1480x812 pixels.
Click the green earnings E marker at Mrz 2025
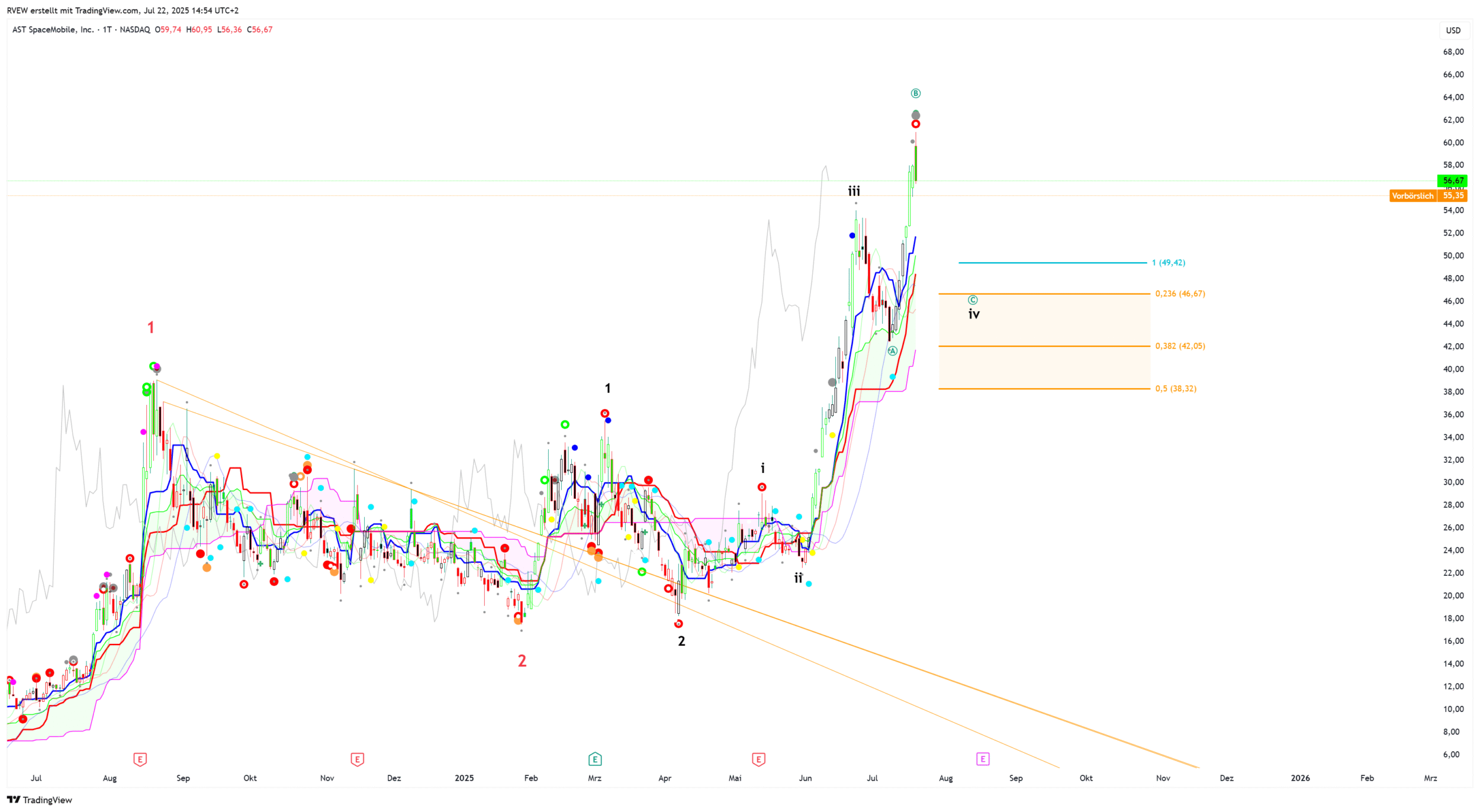[595, 759]
